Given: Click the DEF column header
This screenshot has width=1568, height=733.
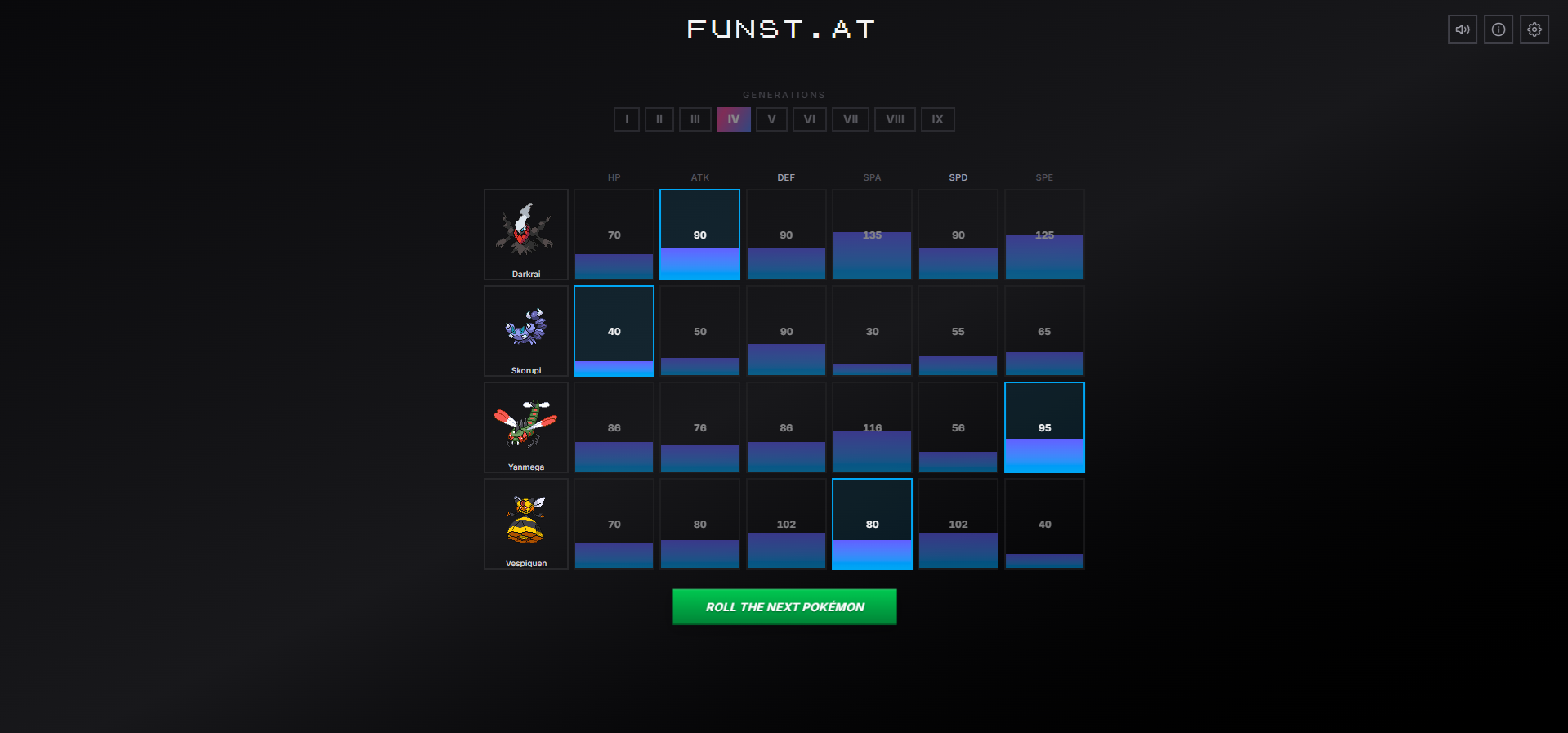Looking at the screenshot, I should [x=786, y=177].
